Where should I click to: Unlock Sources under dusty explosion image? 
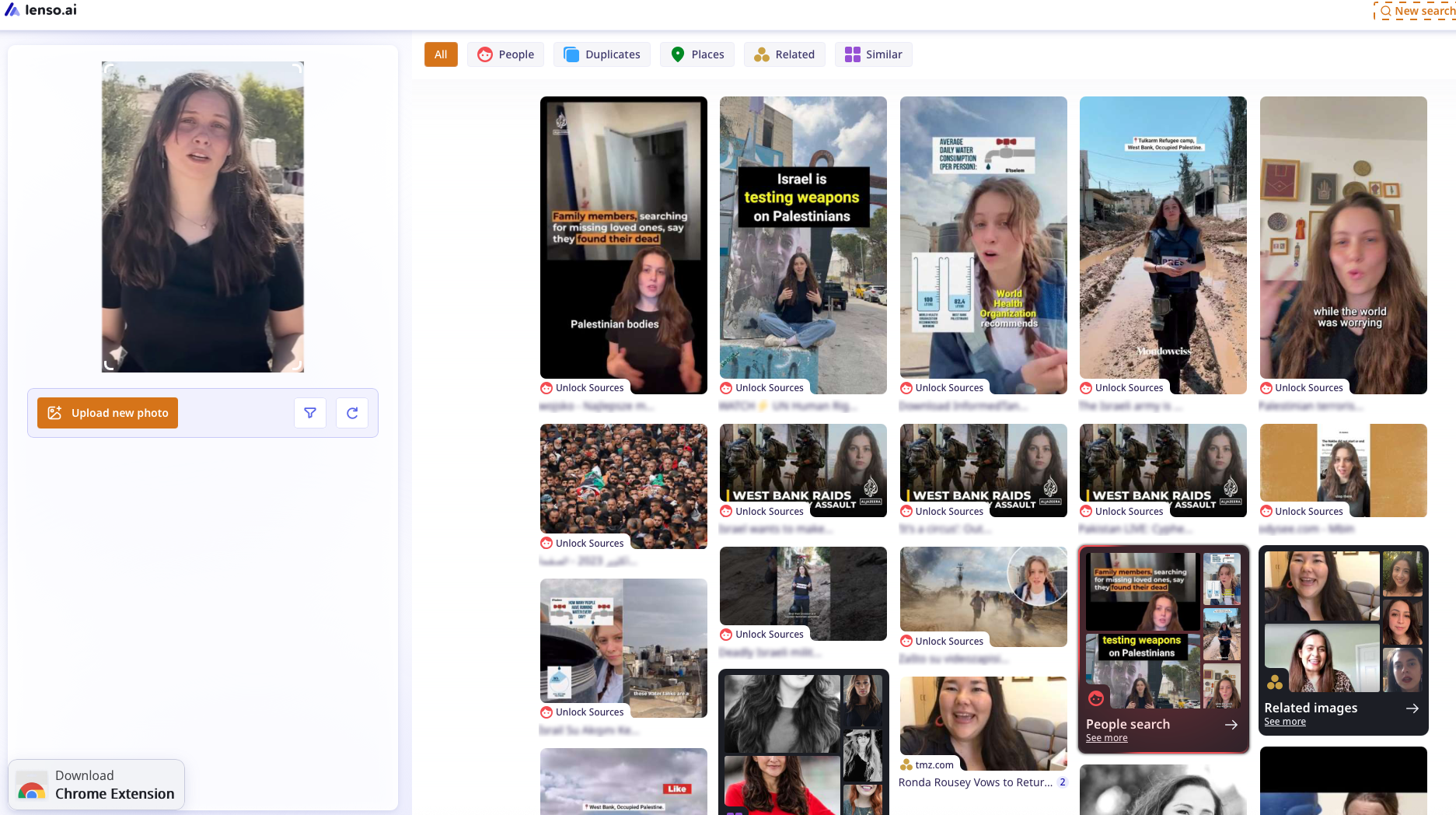942,642
